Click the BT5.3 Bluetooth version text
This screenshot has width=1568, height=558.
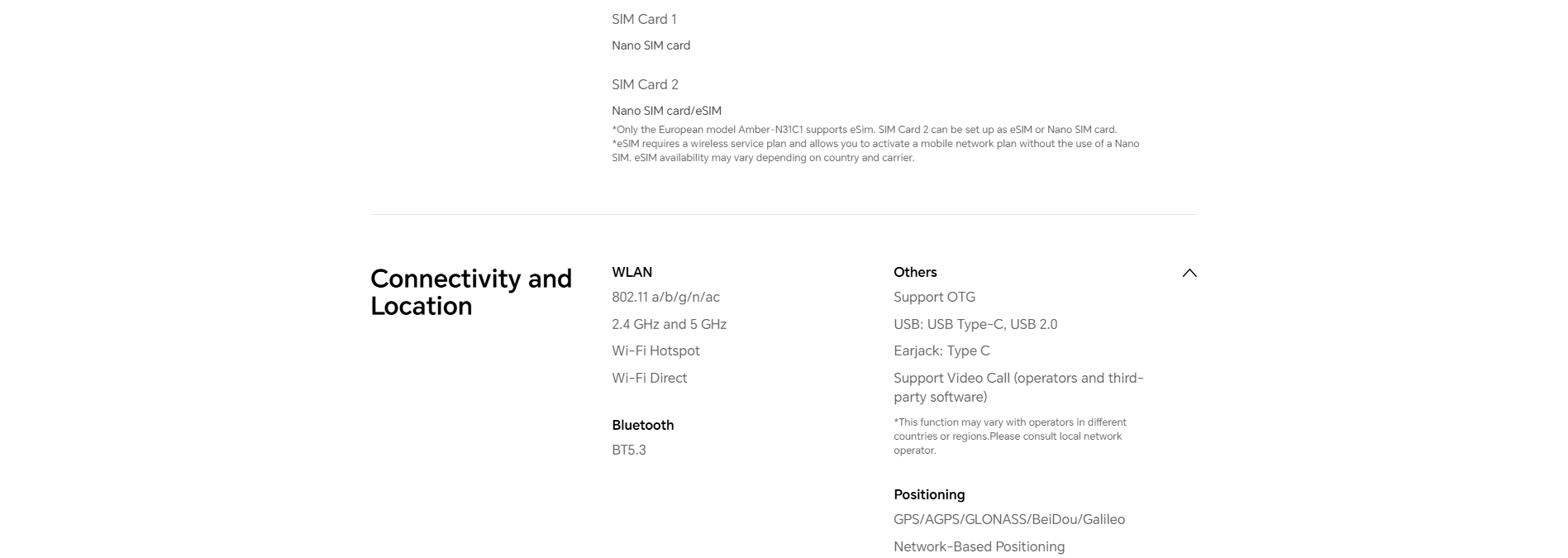pos(628,450)
